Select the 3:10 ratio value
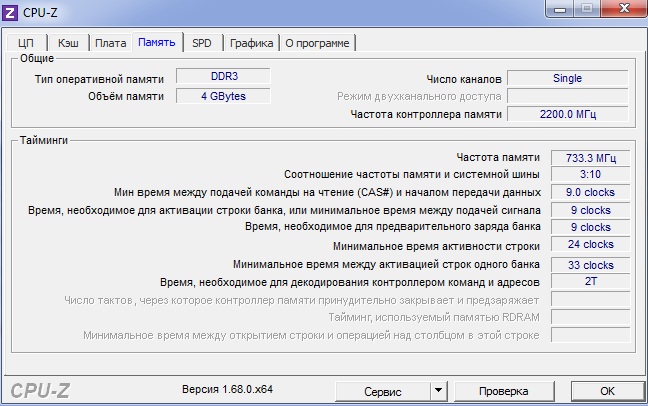 [591, 174]
